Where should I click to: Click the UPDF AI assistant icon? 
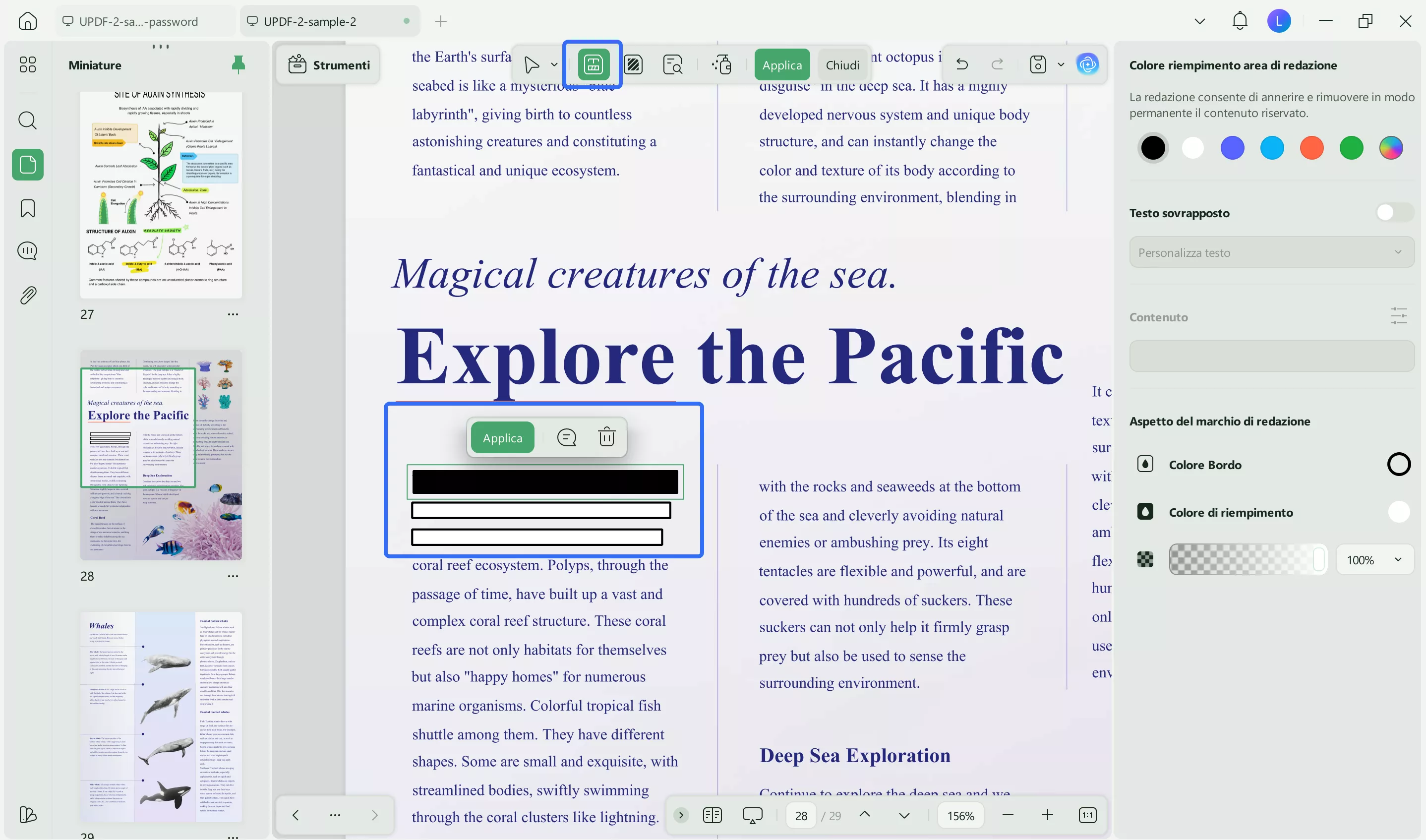pos(1087,64)
